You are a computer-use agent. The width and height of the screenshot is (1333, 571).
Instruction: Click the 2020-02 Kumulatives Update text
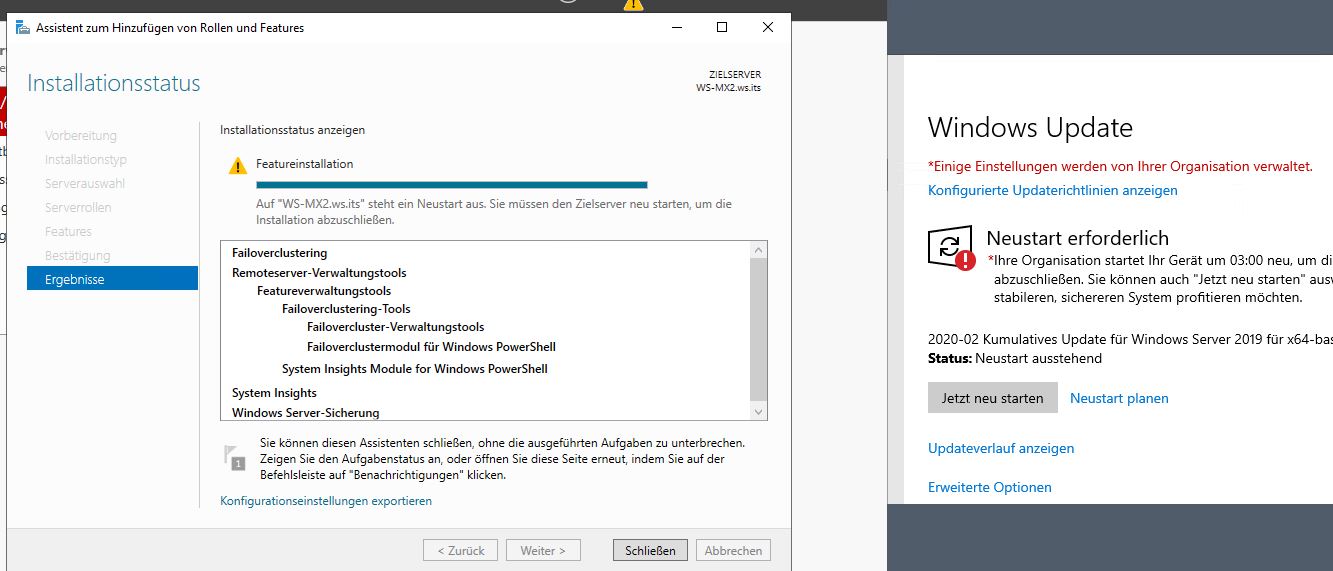tap(1130, 339)
